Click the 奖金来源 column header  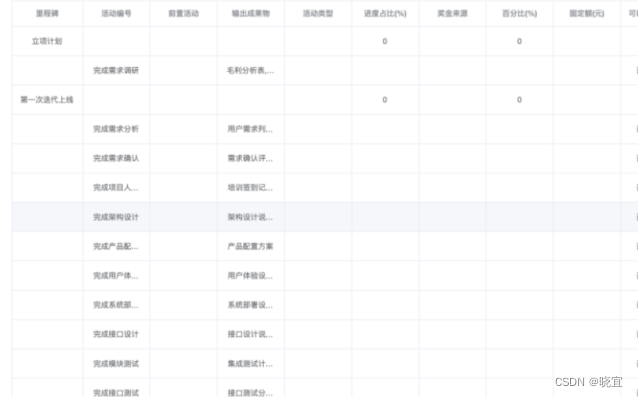tap(452, 13)
